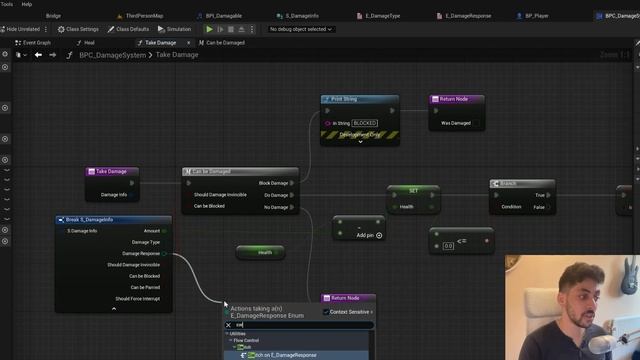Image resolution: width=640 pixels, height=360 pixels.
Task: Expand Print String advanced options chevron
Action: [360, 142]
